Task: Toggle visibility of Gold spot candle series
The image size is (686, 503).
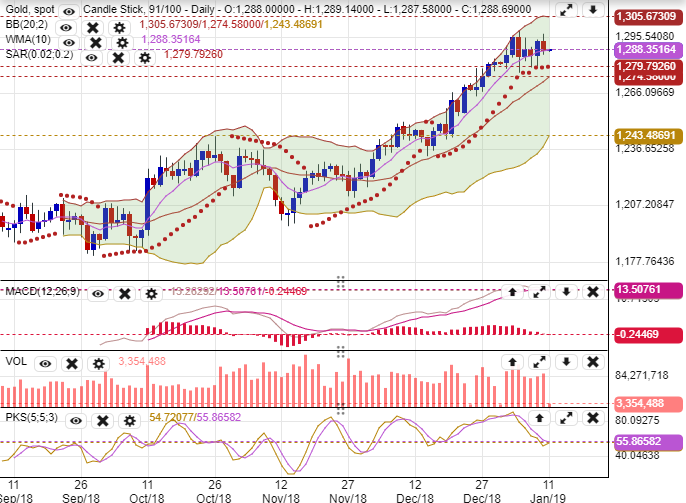Action: [67, 10]
